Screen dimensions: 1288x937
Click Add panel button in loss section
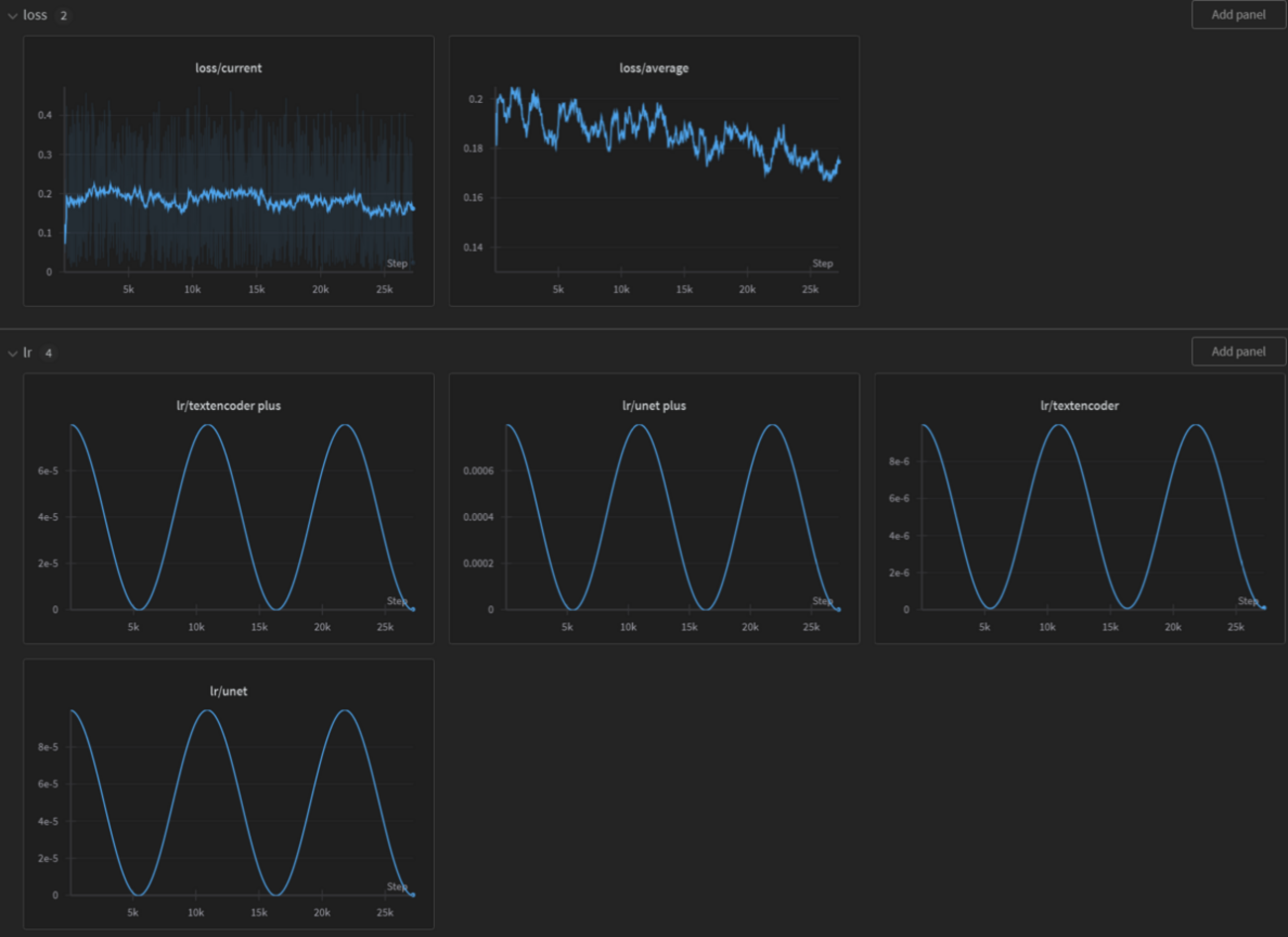(1238, 15)
